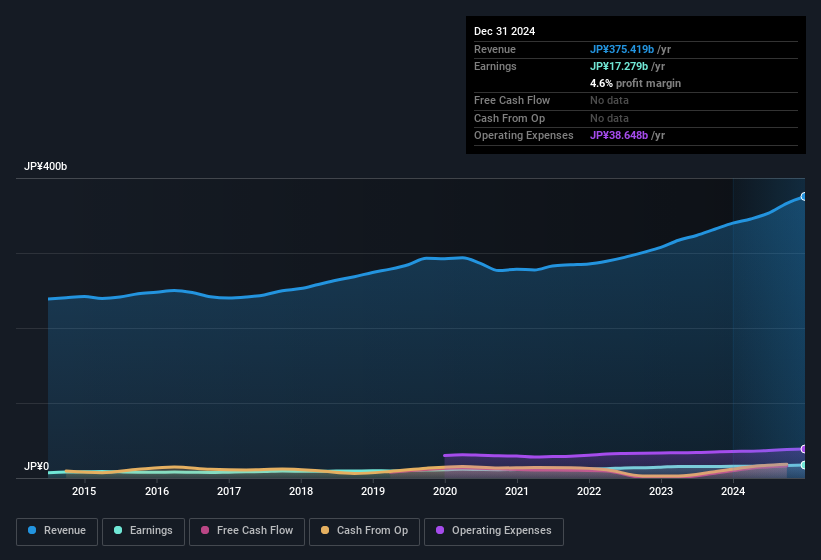Click the 2021 x-axis label

point(517,491)
